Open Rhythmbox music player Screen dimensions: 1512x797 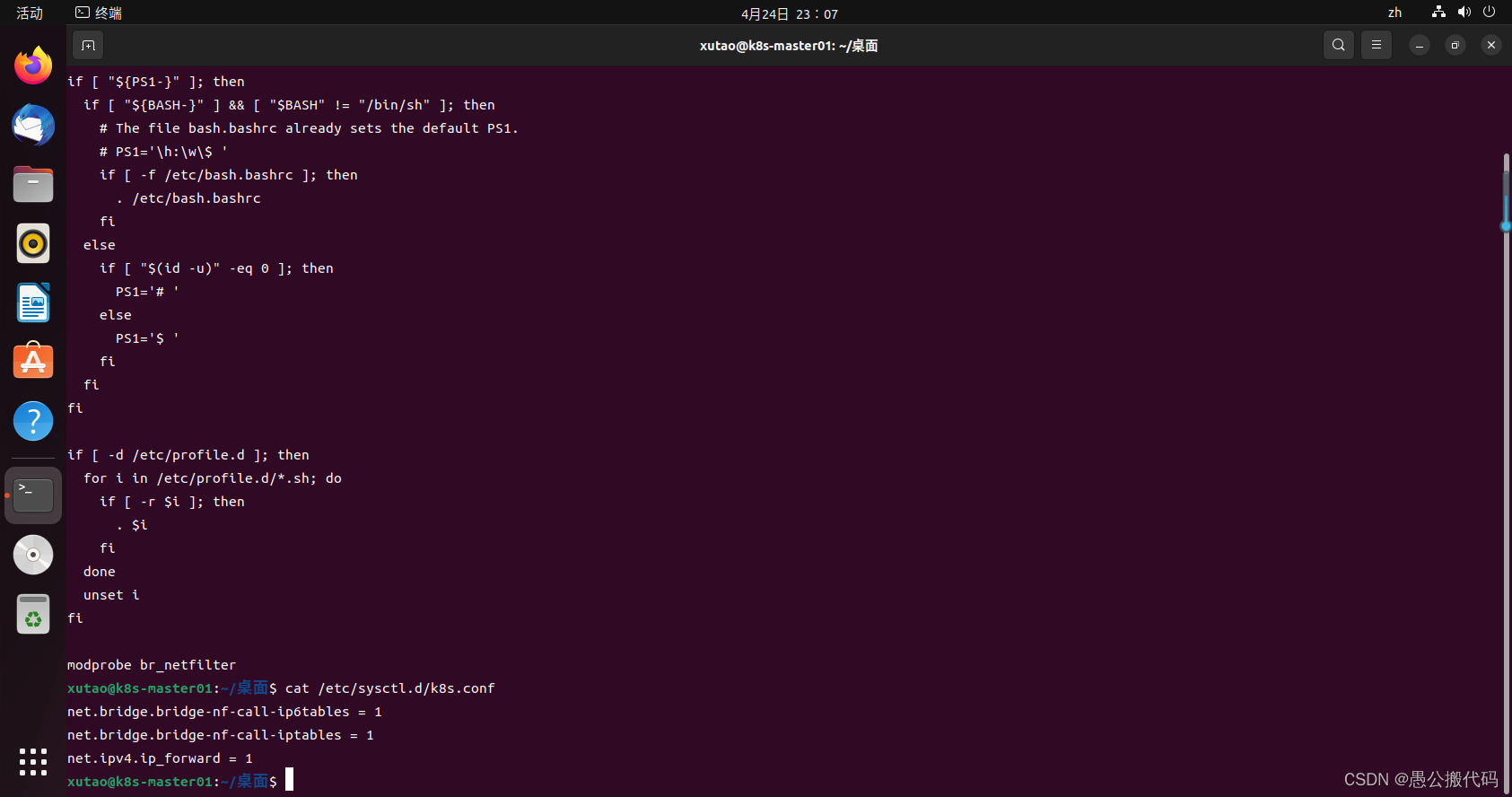pos(33,243)
